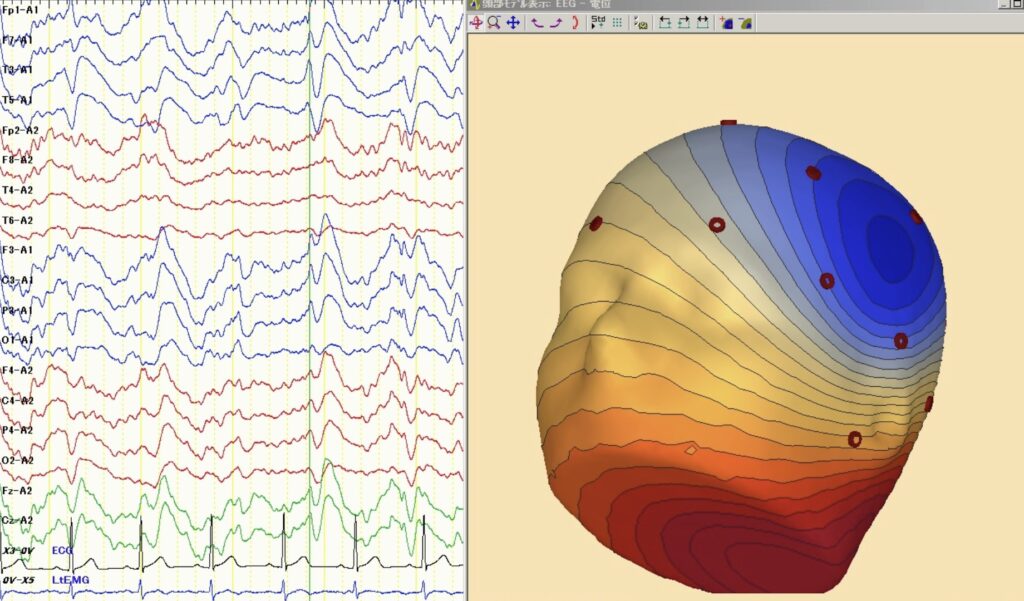The image size is (1024, 601).
Task: Click the frame icon with right arrow
Action: [x=684, y=23]
